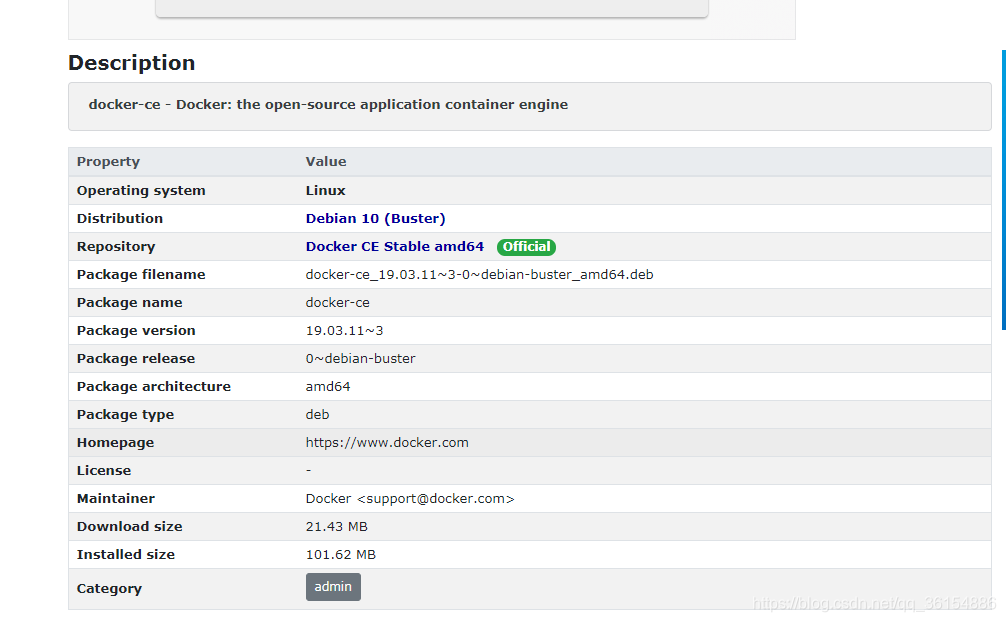Click the blue page scrollbar on the right edge
This screenshot has height=622, width=1006.
[1003, 190]
